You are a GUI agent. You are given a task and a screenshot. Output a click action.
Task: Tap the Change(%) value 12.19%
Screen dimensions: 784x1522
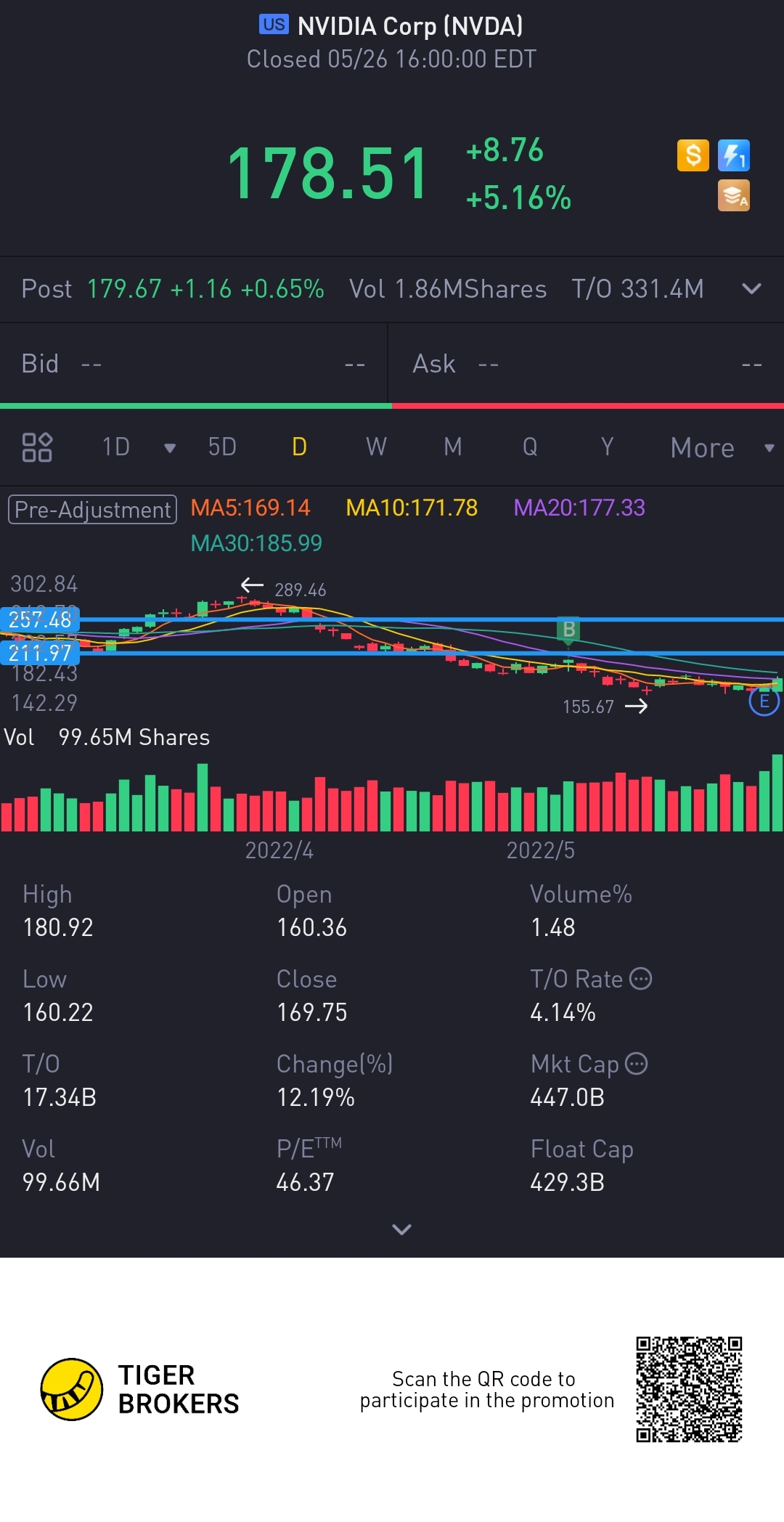coord(316,1098)
